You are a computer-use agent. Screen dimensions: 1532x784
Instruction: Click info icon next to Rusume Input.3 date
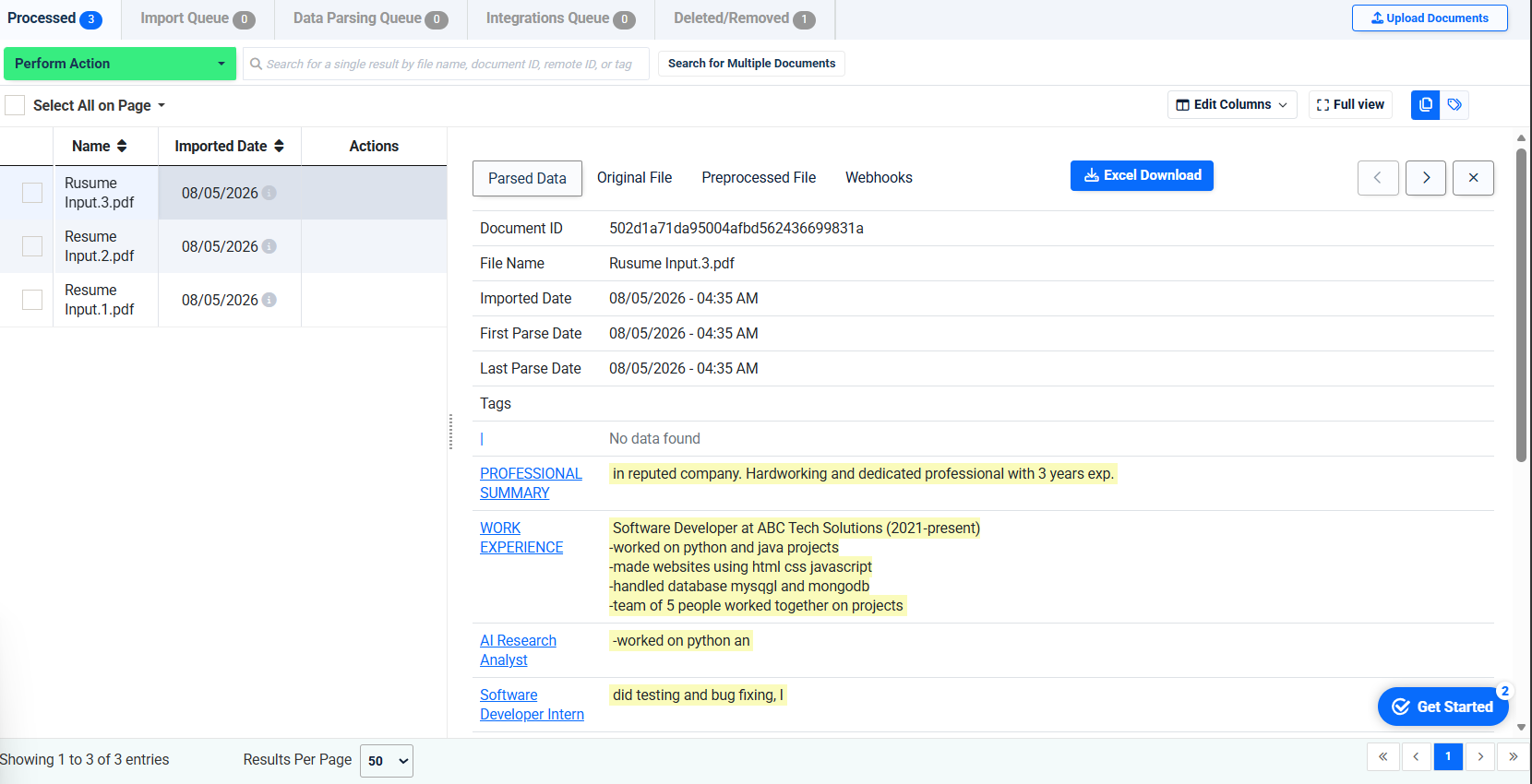(x=269, y=193)
